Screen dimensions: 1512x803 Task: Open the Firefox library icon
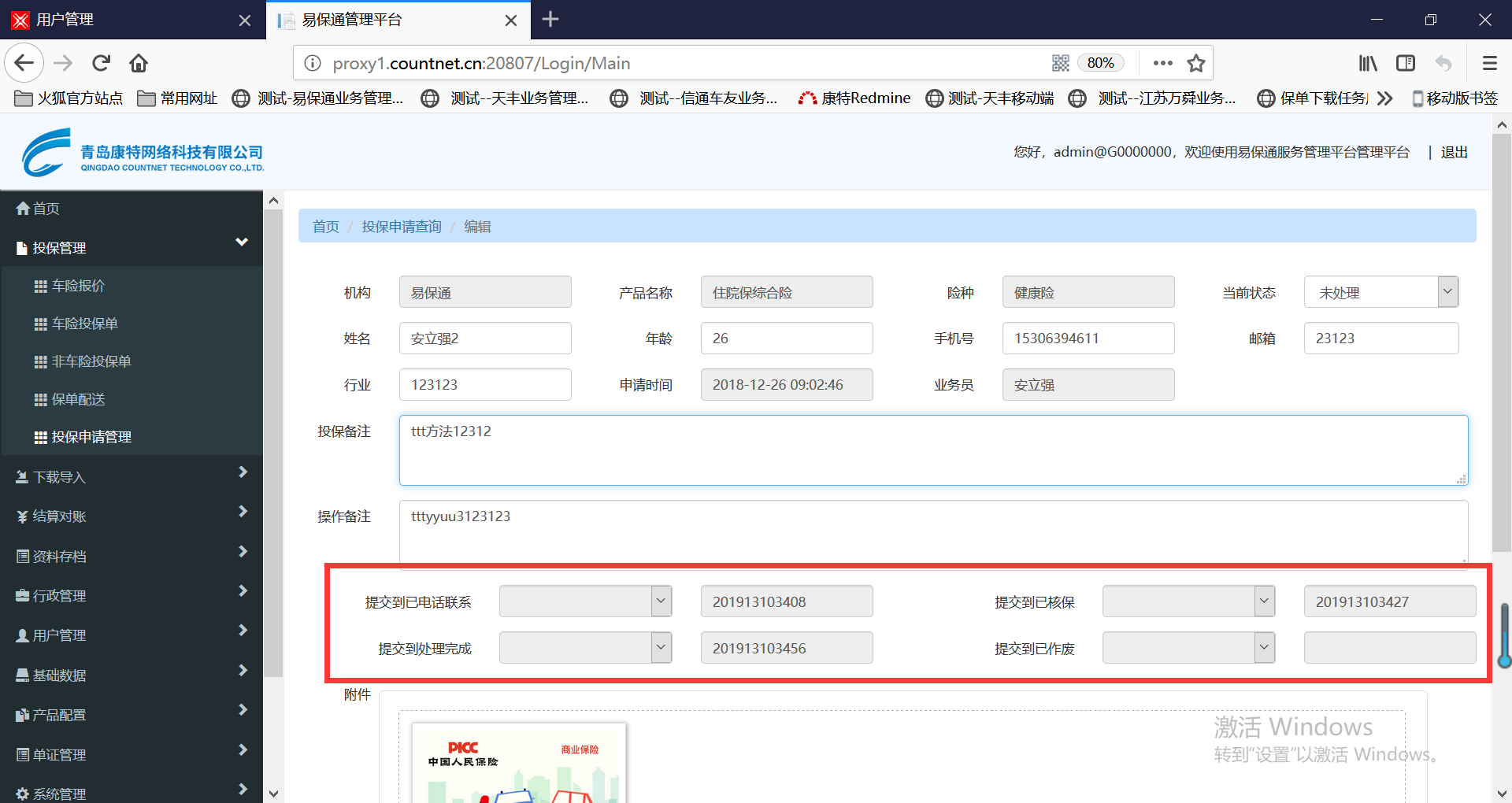(1368, 63)
